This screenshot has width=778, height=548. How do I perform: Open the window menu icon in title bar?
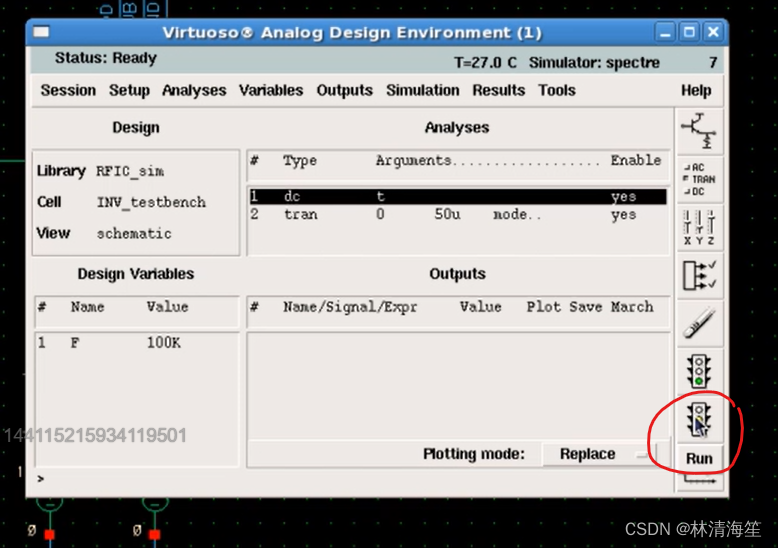point(41,32)
